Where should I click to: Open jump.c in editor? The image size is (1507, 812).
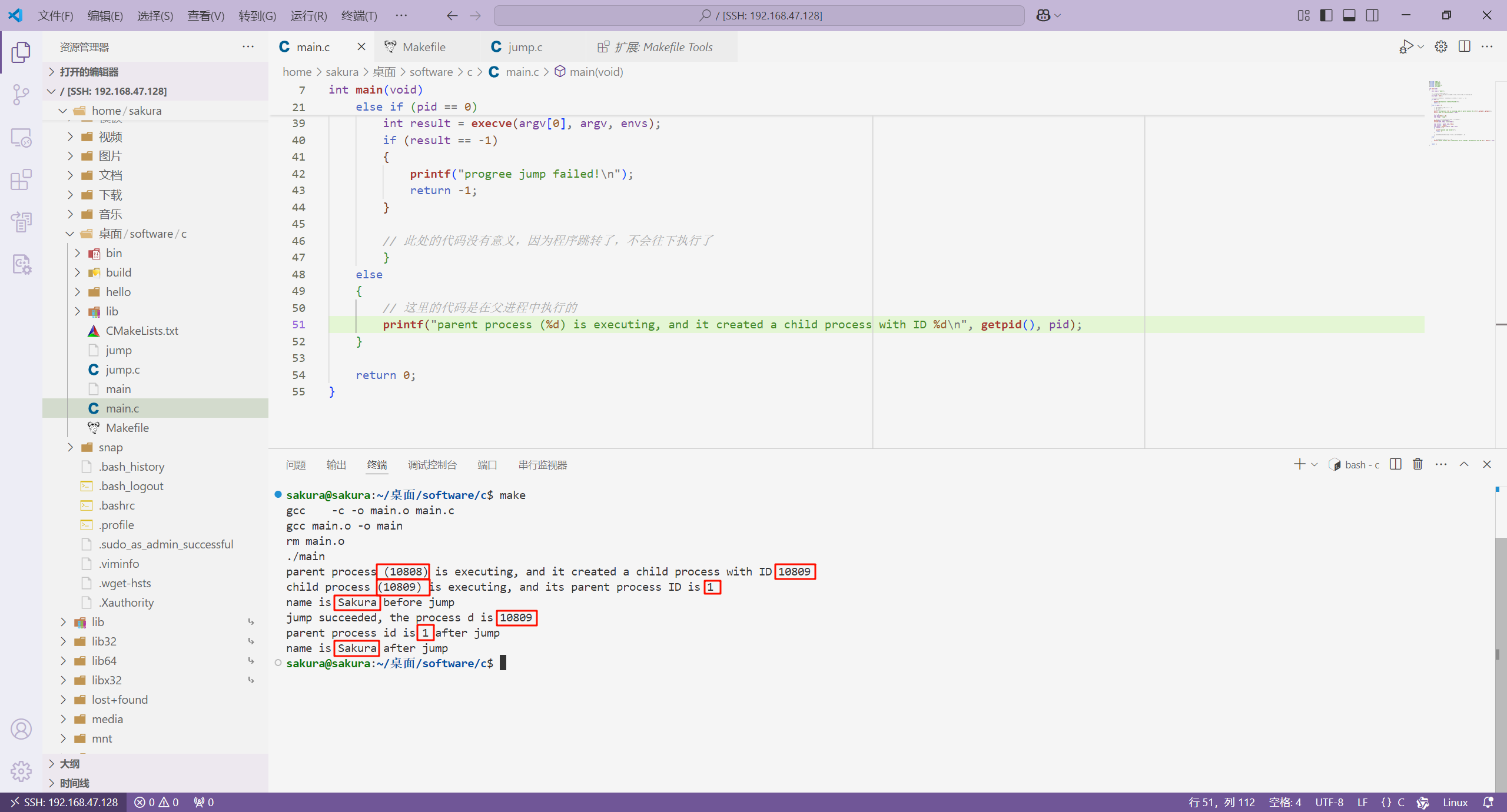click(122, 369)
